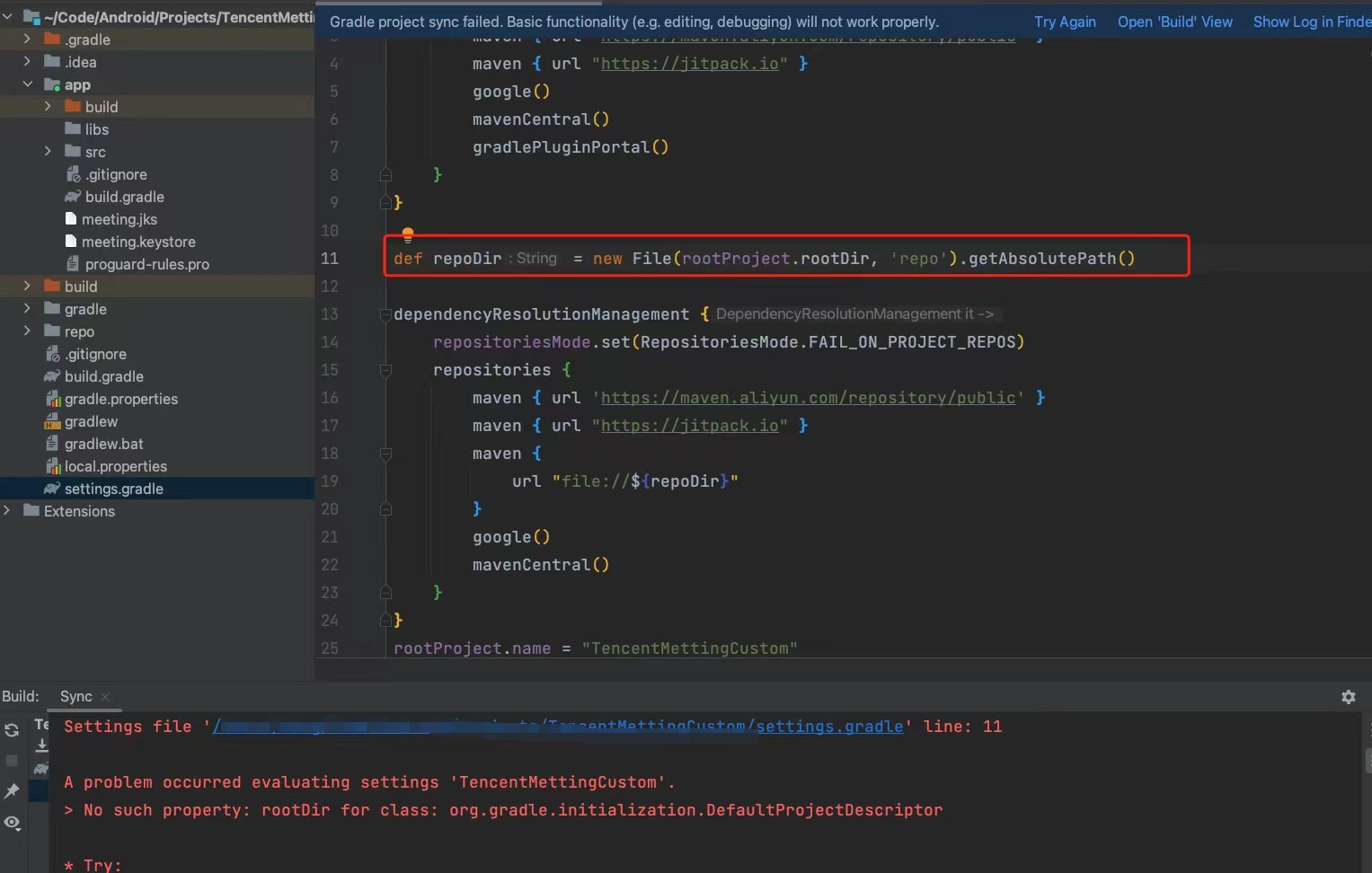The image size is (1372, 873).
Task: Fold the repositories block at line 15
Action: [385, 370]
